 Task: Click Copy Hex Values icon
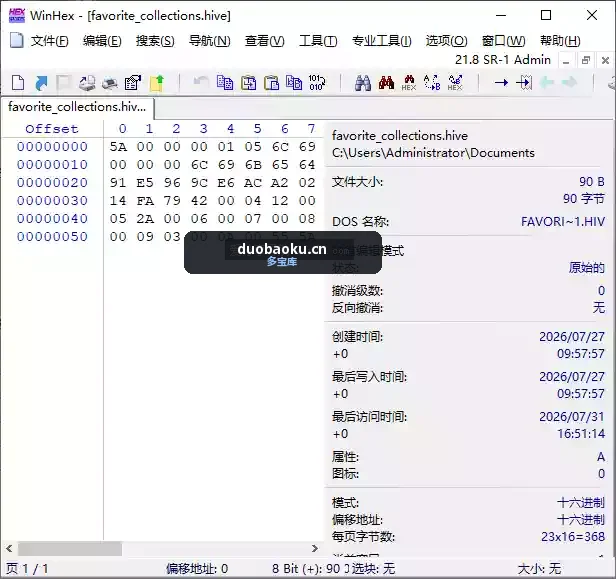[294, 83]
